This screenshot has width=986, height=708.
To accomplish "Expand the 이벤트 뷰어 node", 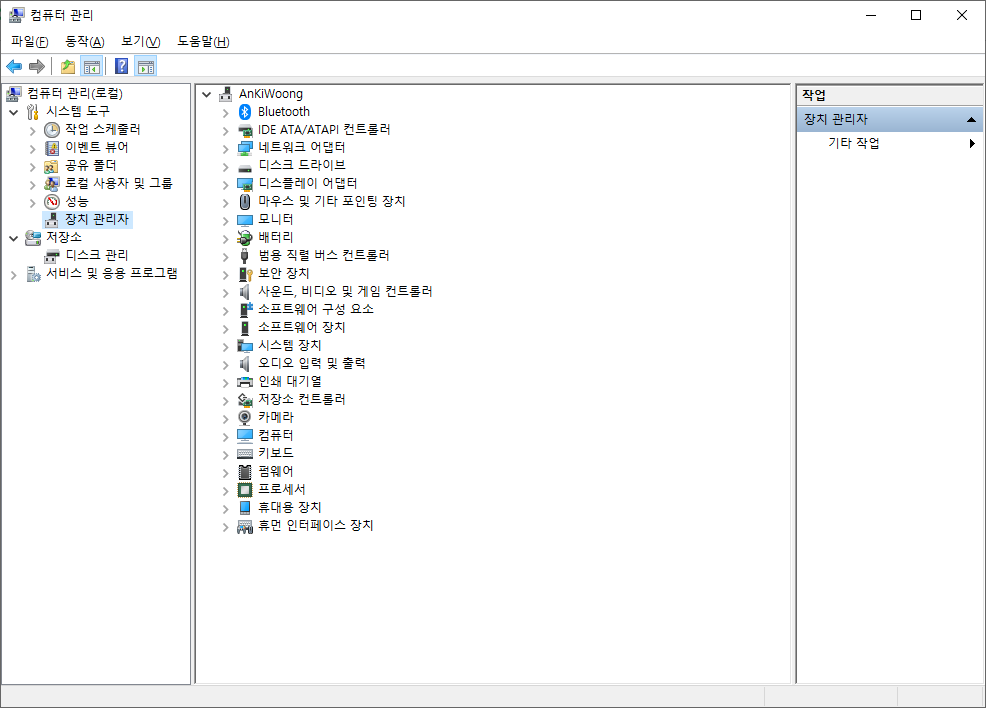I will click(x=32, y=149).
